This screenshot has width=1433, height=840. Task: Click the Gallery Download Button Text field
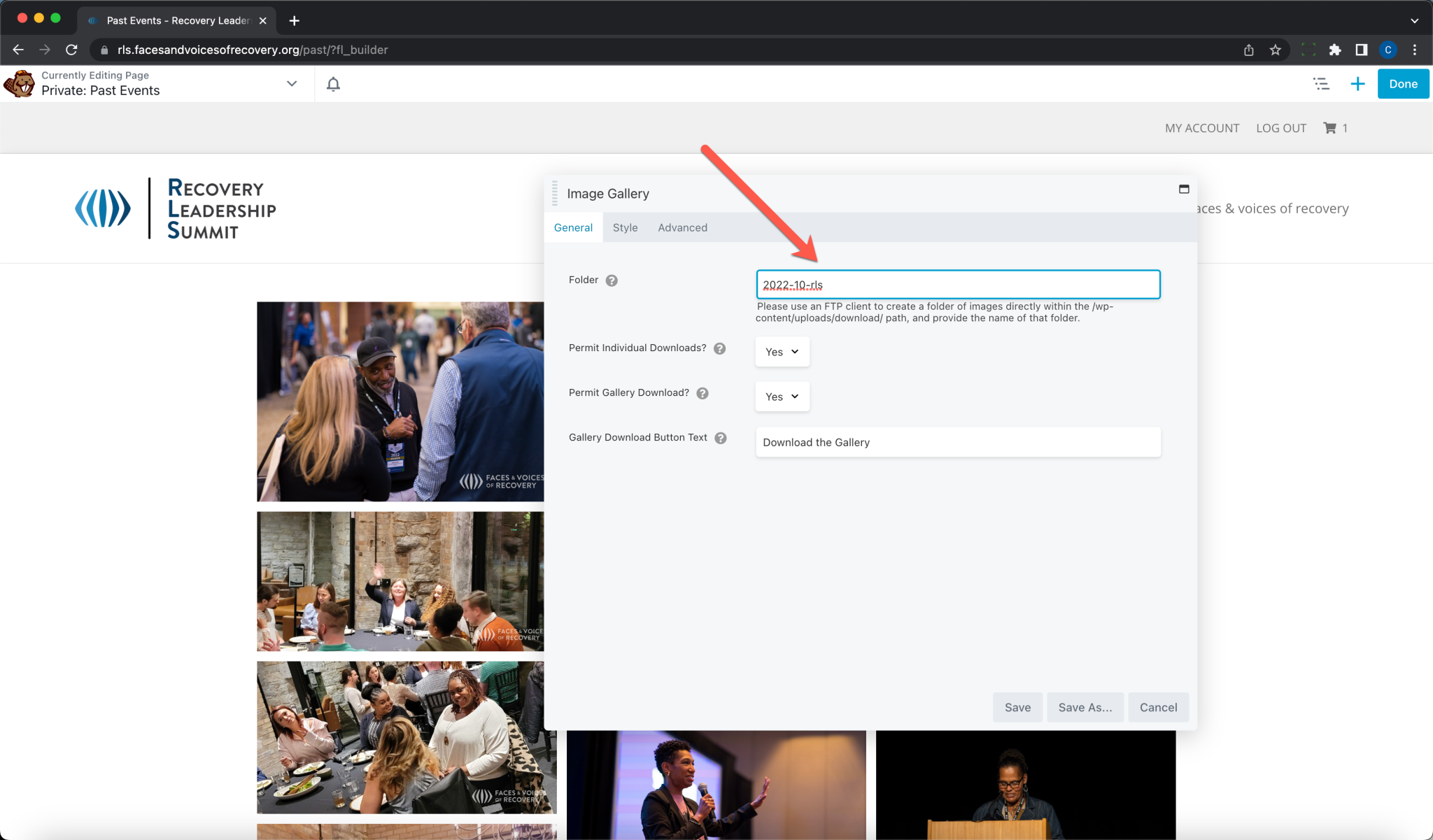(957, 442)
